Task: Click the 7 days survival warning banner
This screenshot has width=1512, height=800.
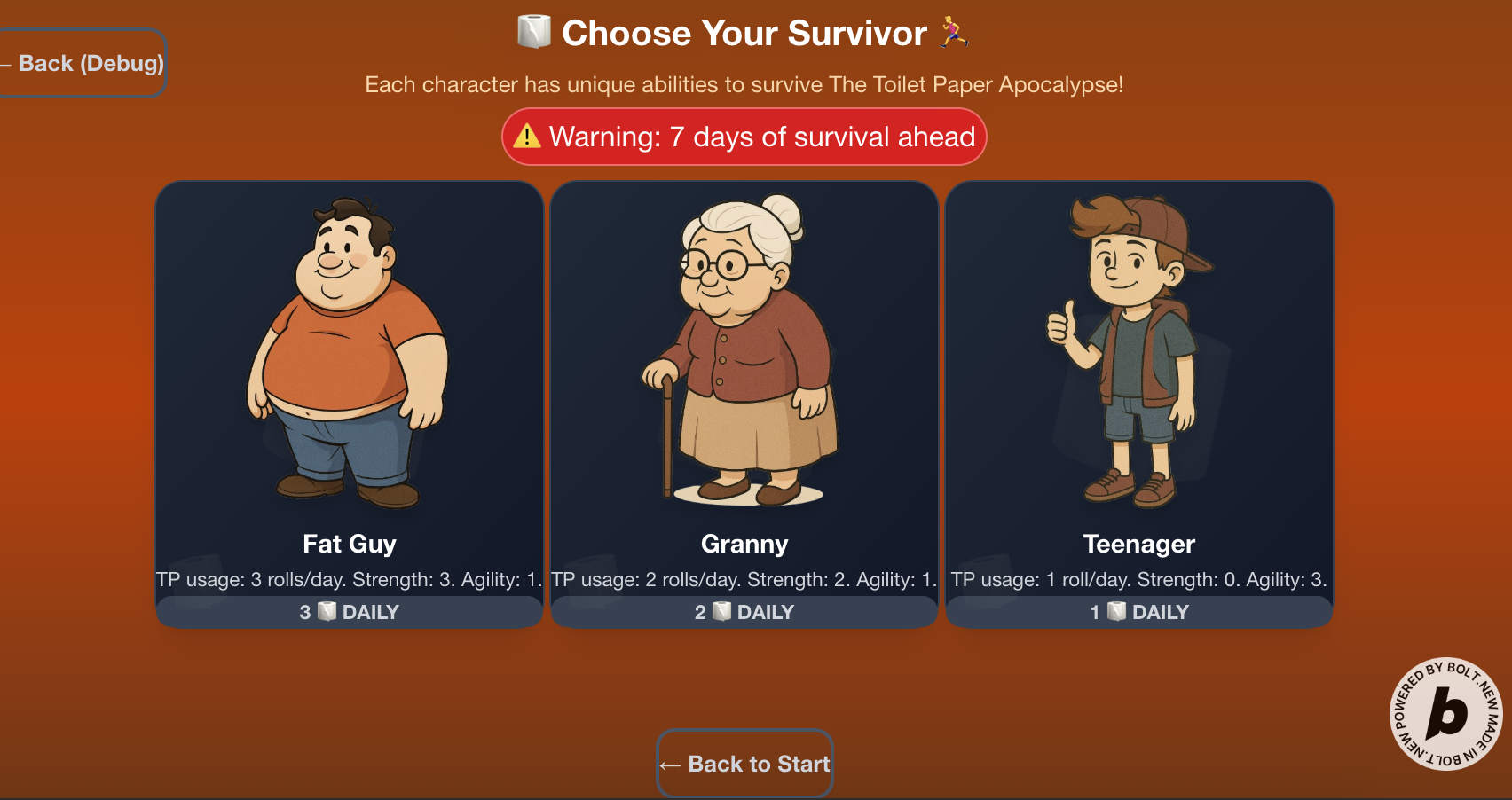Action: tap(744, 137)
